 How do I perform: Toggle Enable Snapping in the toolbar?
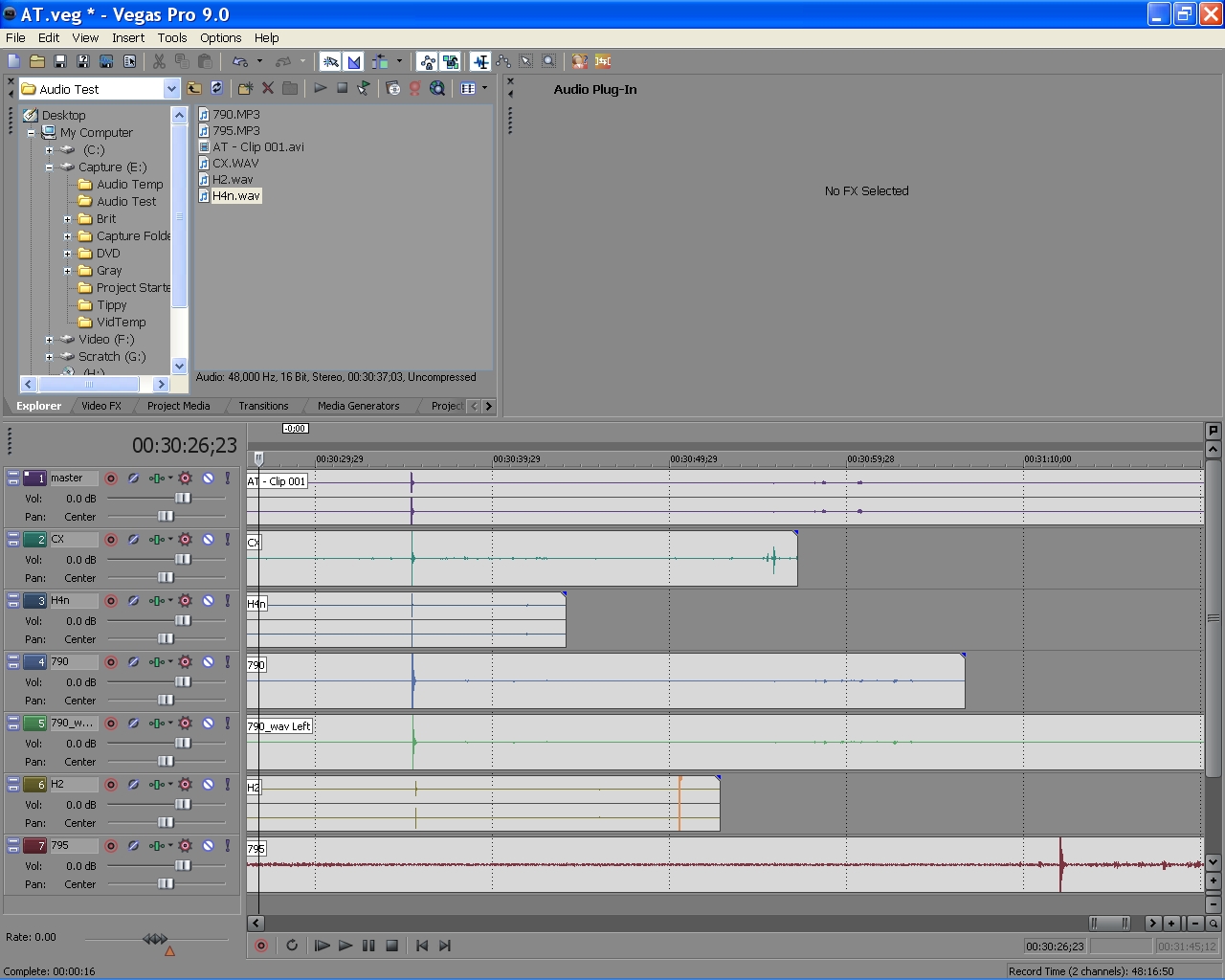[x=331, y=61]
